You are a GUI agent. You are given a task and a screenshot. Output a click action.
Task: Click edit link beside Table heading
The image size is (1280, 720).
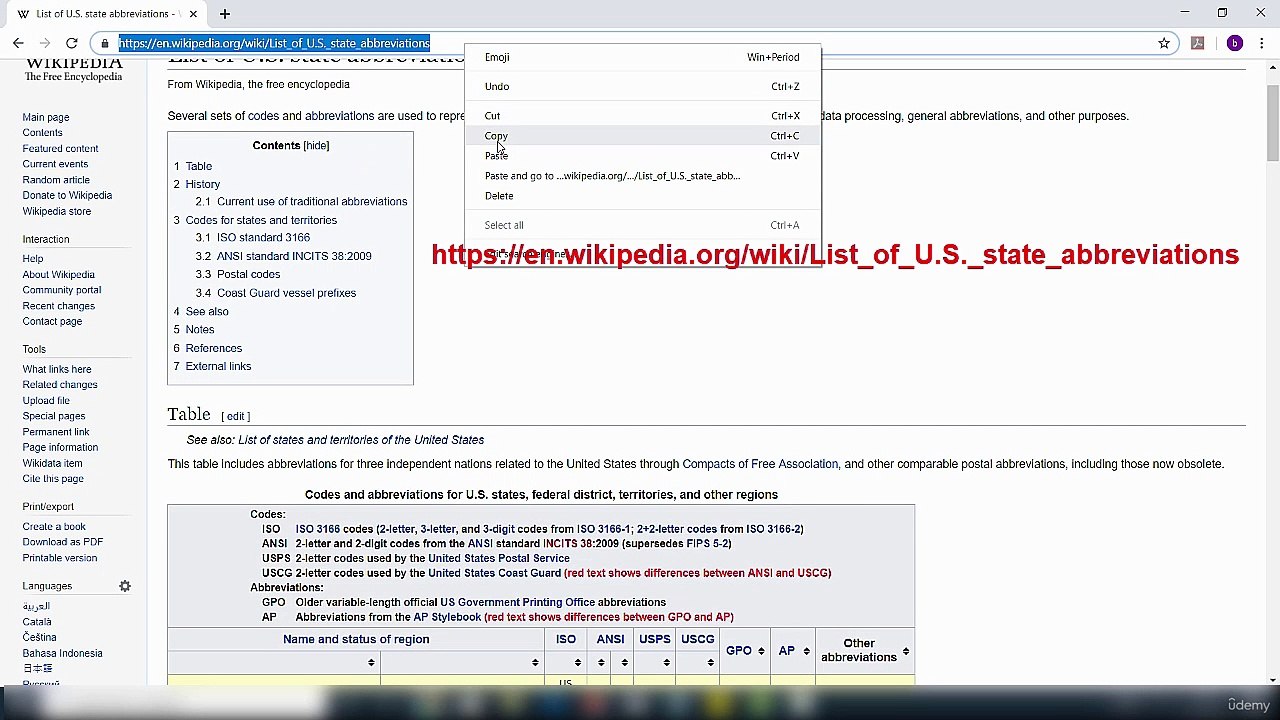(x=235, y=416)
